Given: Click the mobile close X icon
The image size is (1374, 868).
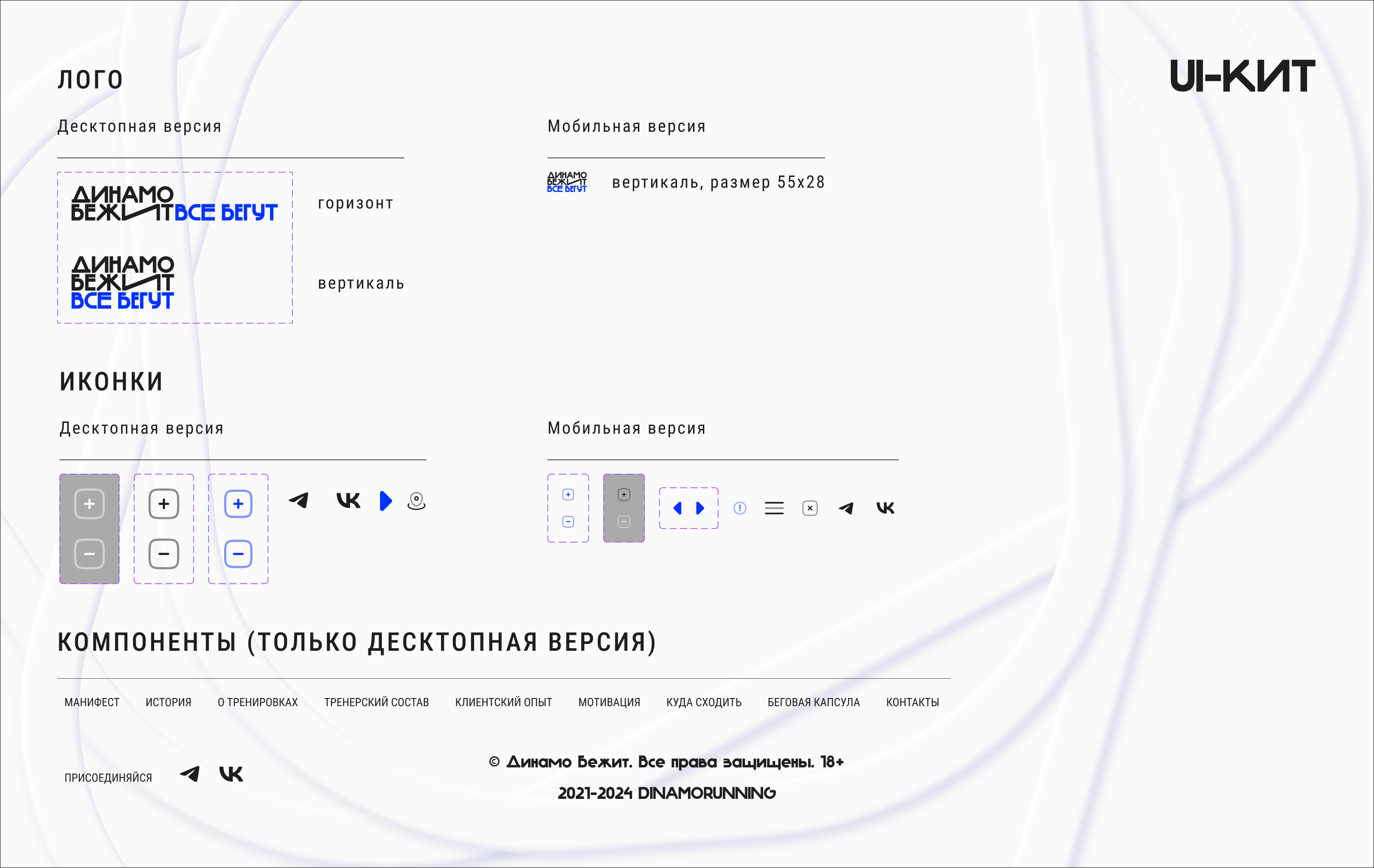Looking at the screenshot, I should (x=810, y=508).
